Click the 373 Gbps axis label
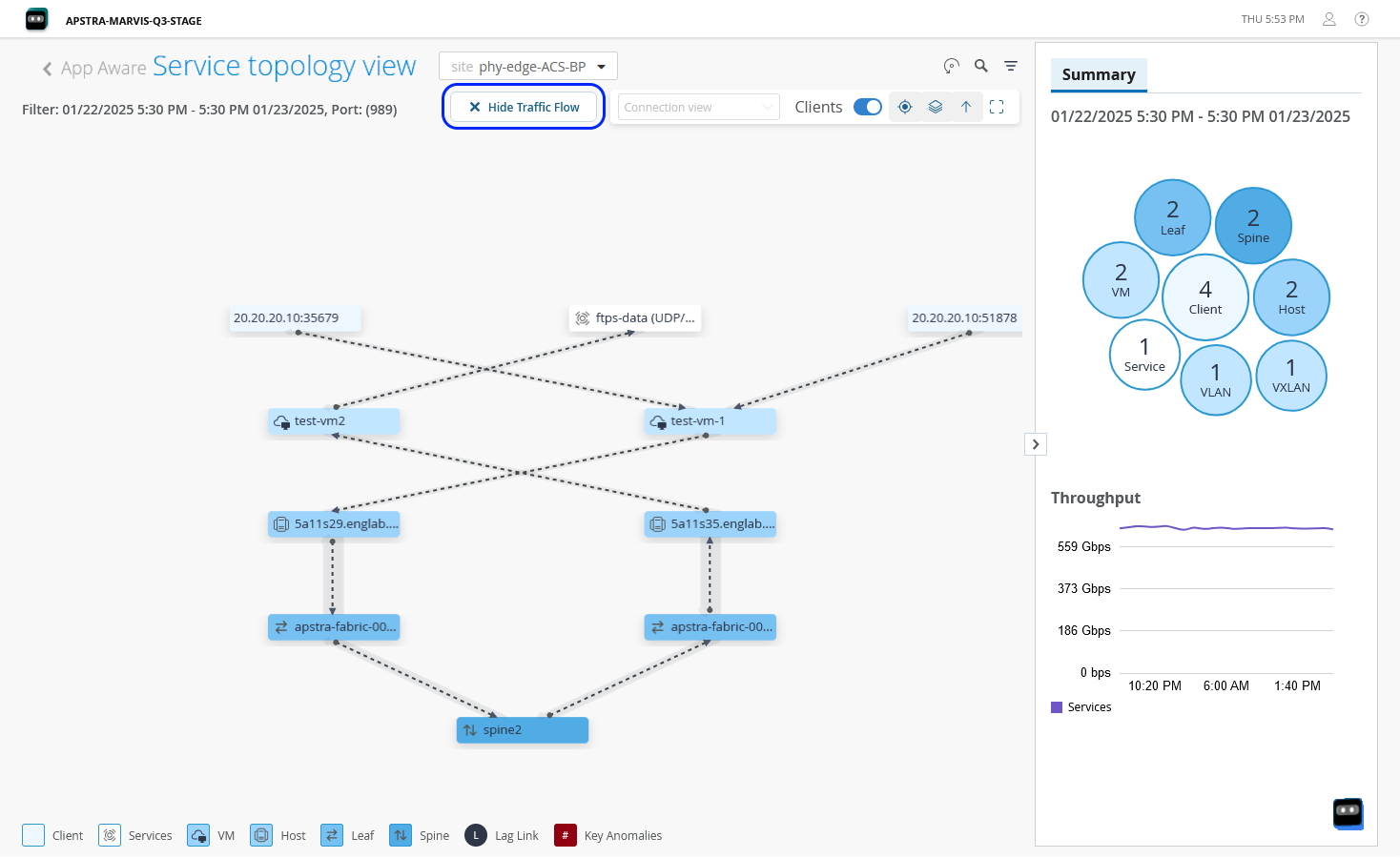 point(1084,588)
